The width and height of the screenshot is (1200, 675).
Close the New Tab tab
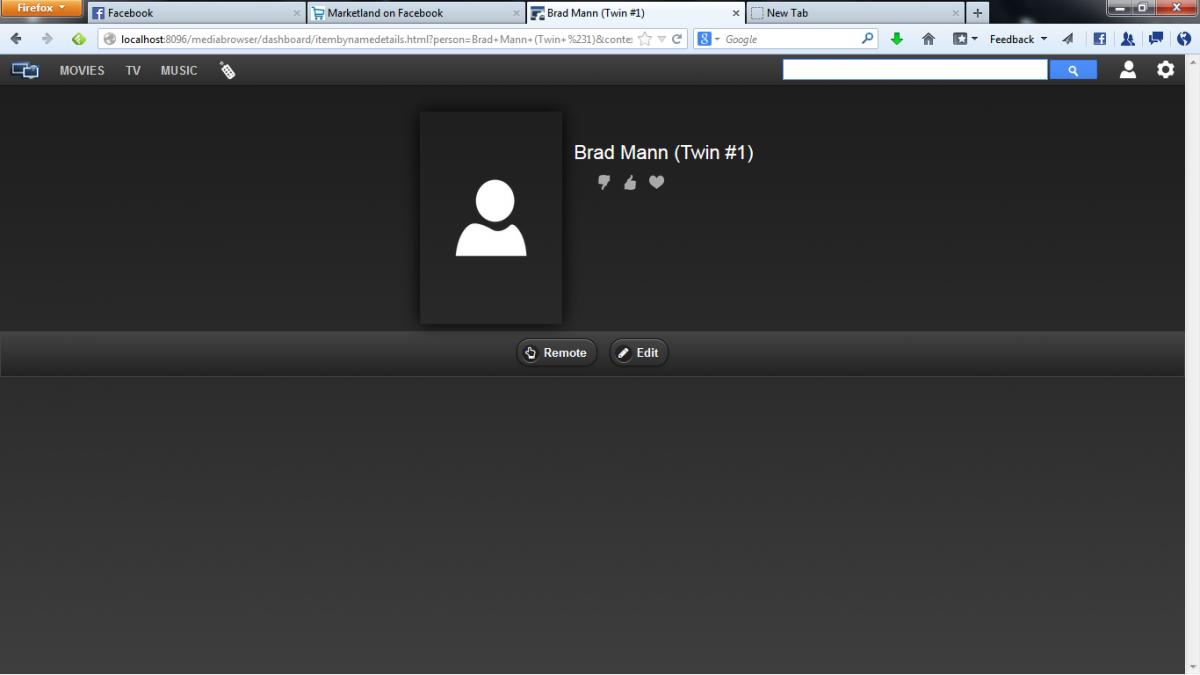pos(956,13)
